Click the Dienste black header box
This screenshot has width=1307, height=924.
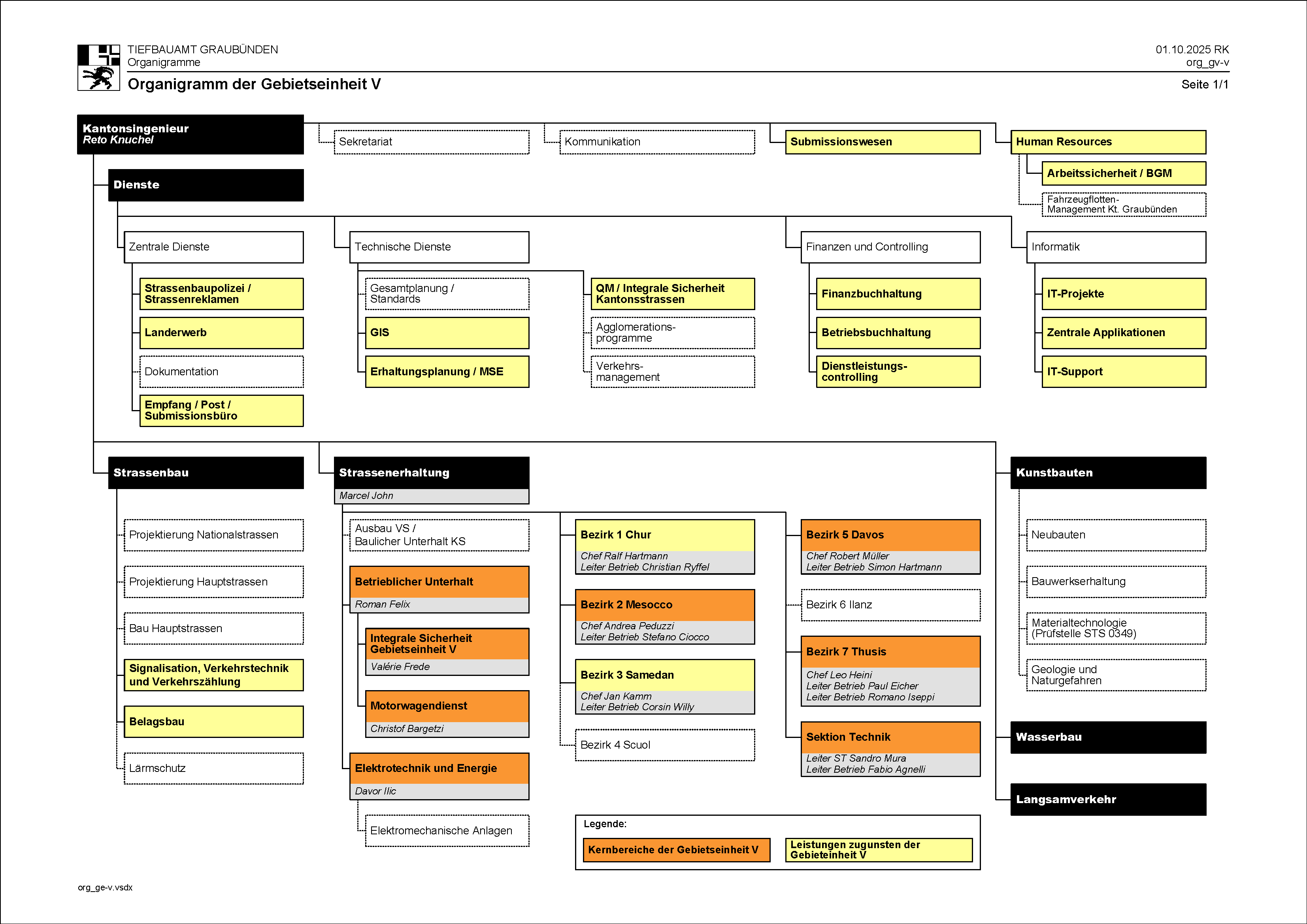click(x=206, y=185)
